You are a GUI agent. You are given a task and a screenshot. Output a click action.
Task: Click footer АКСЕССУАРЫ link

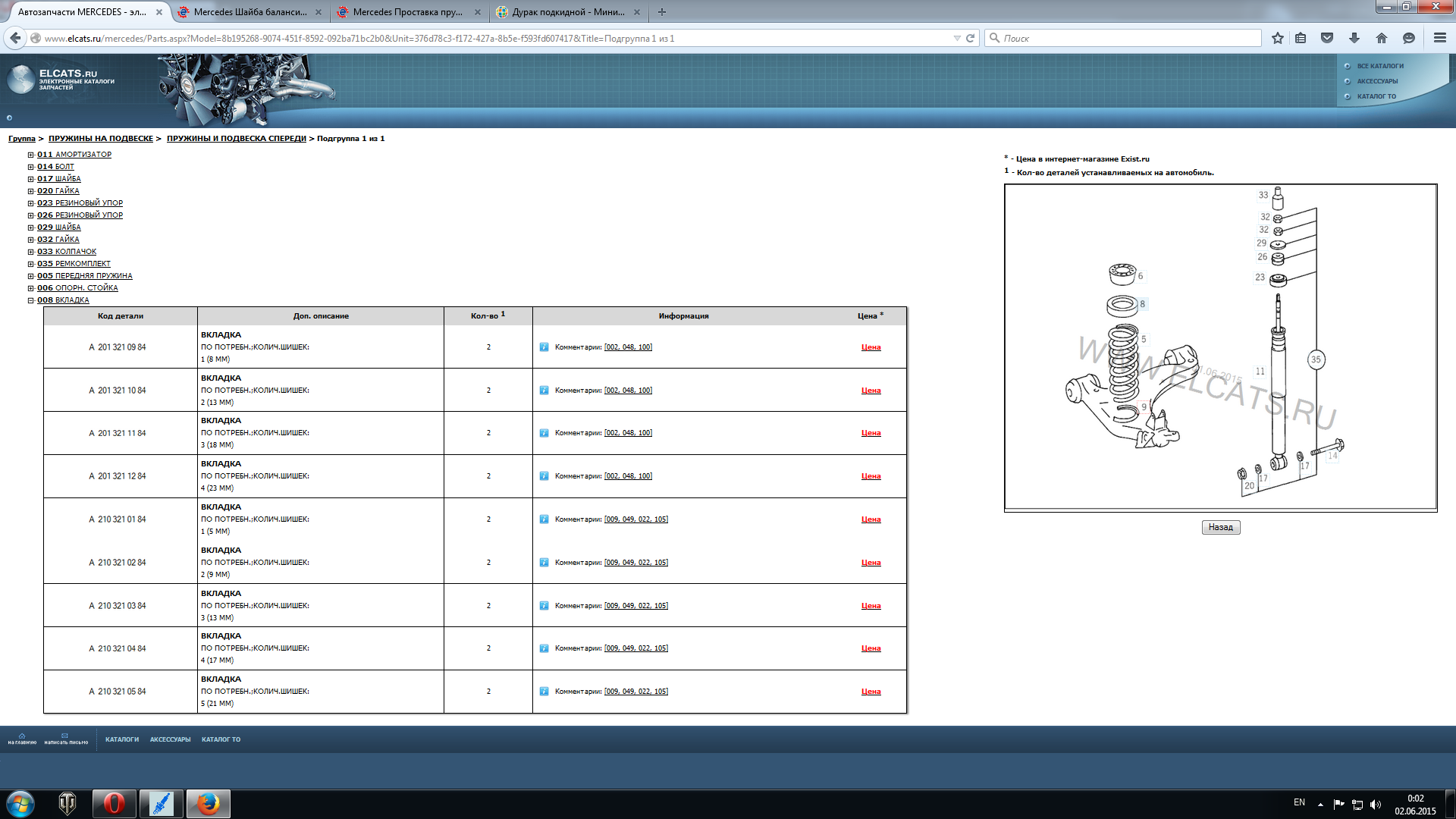click(x=170, y=739)
